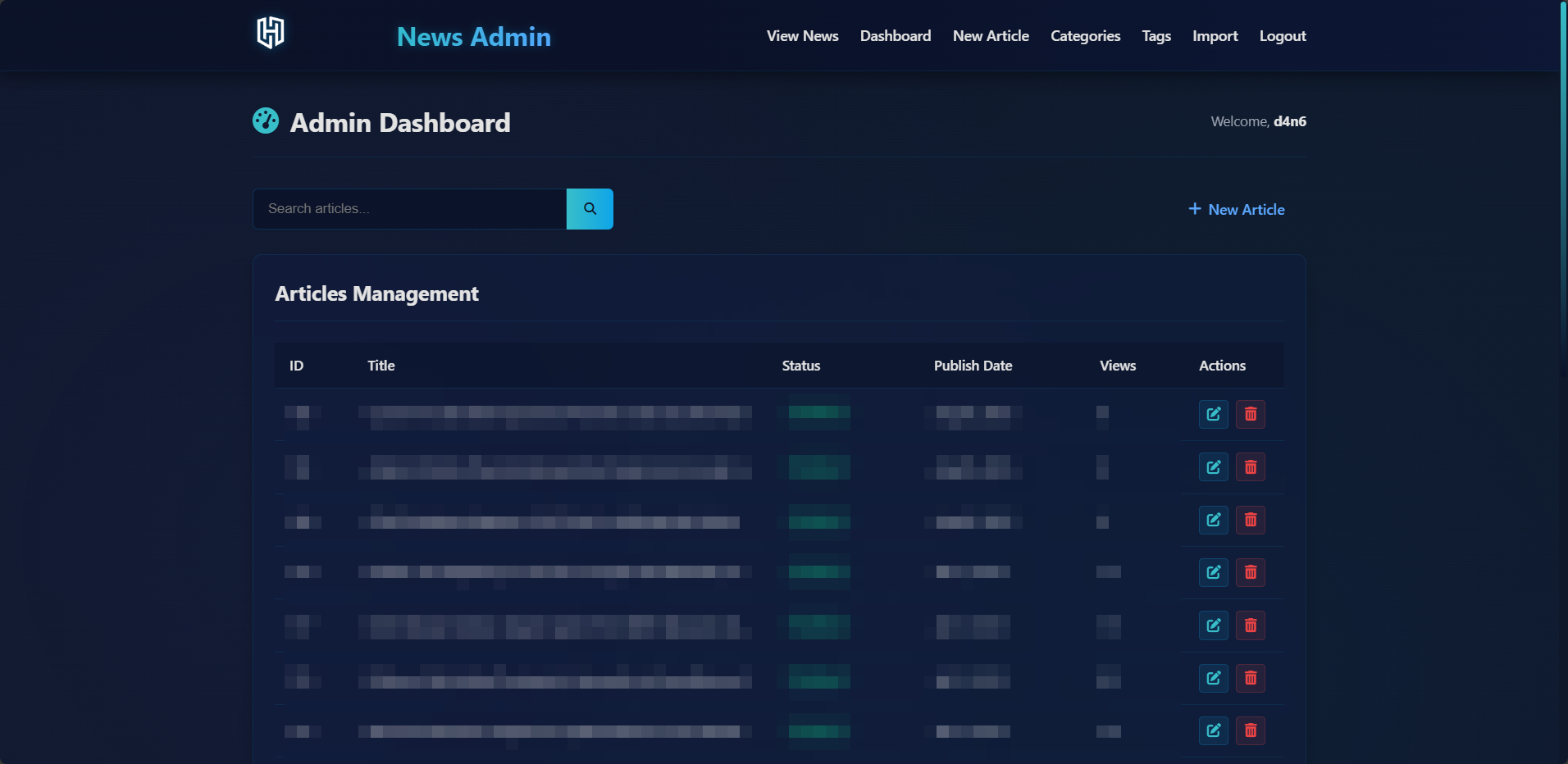Delete the fifth article row

(1251, 625)
